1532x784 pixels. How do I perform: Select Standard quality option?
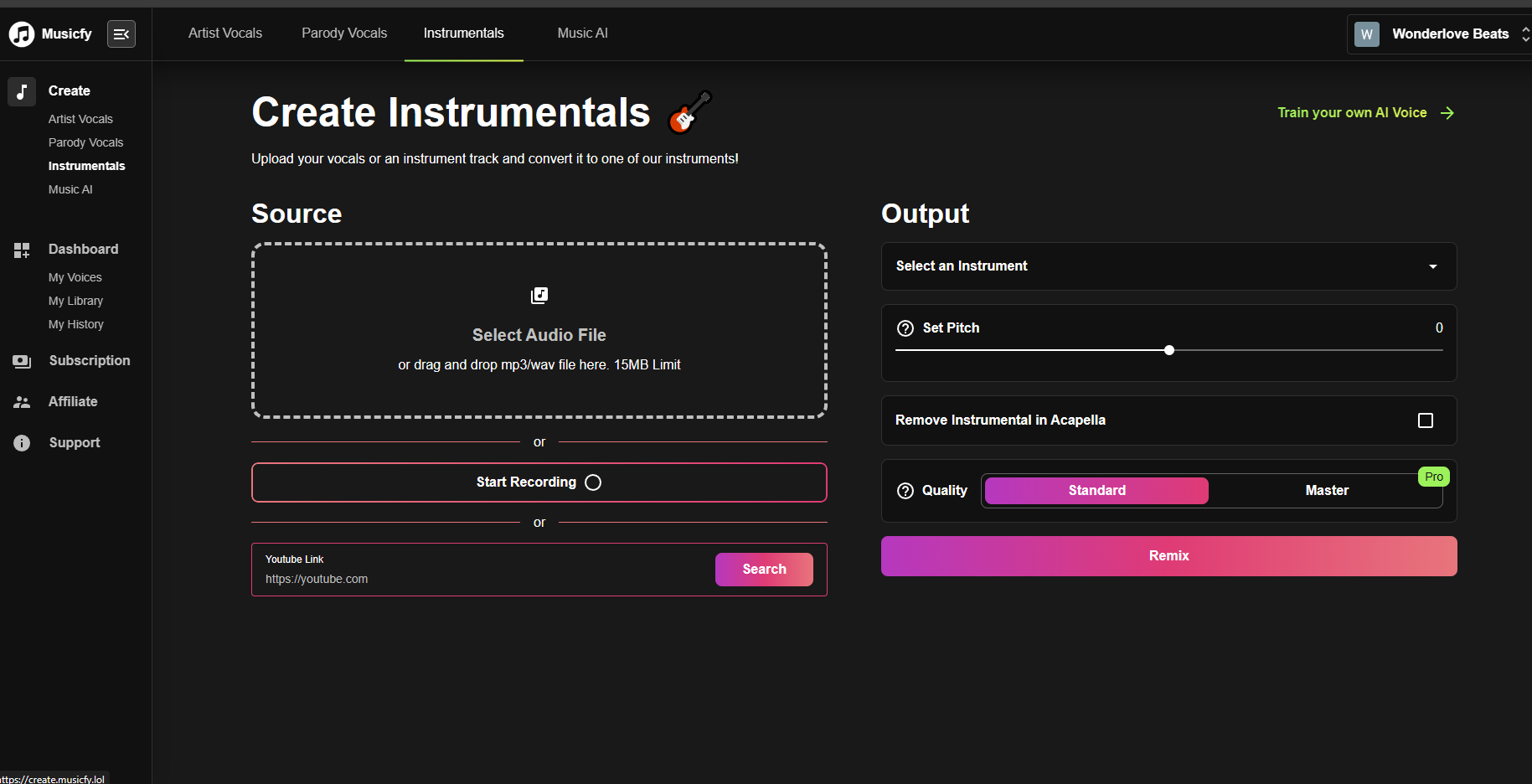tap(1096, 491)
